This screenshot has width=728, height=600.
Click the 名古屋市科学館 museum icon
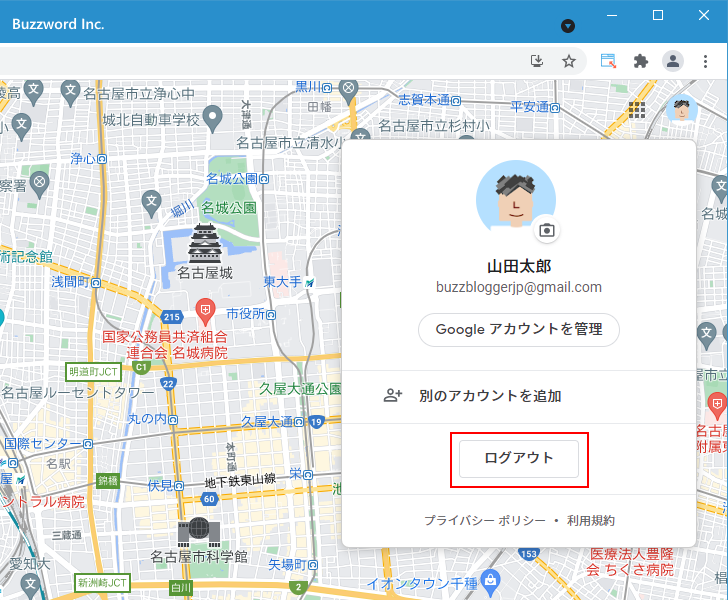pyautogui.click(x=199, y=532)
